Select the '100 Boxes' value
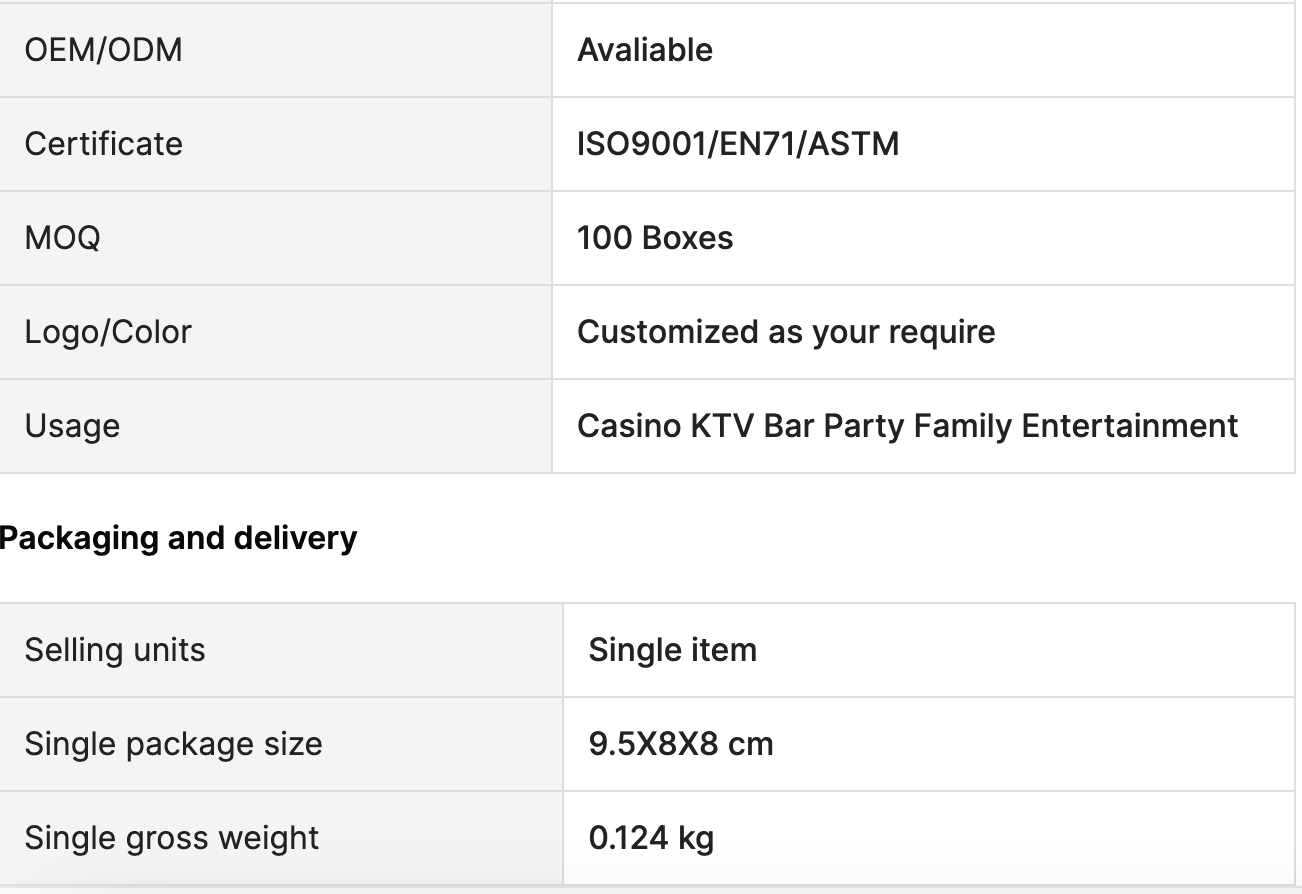The image size is (1302, 894). (655, 238)
